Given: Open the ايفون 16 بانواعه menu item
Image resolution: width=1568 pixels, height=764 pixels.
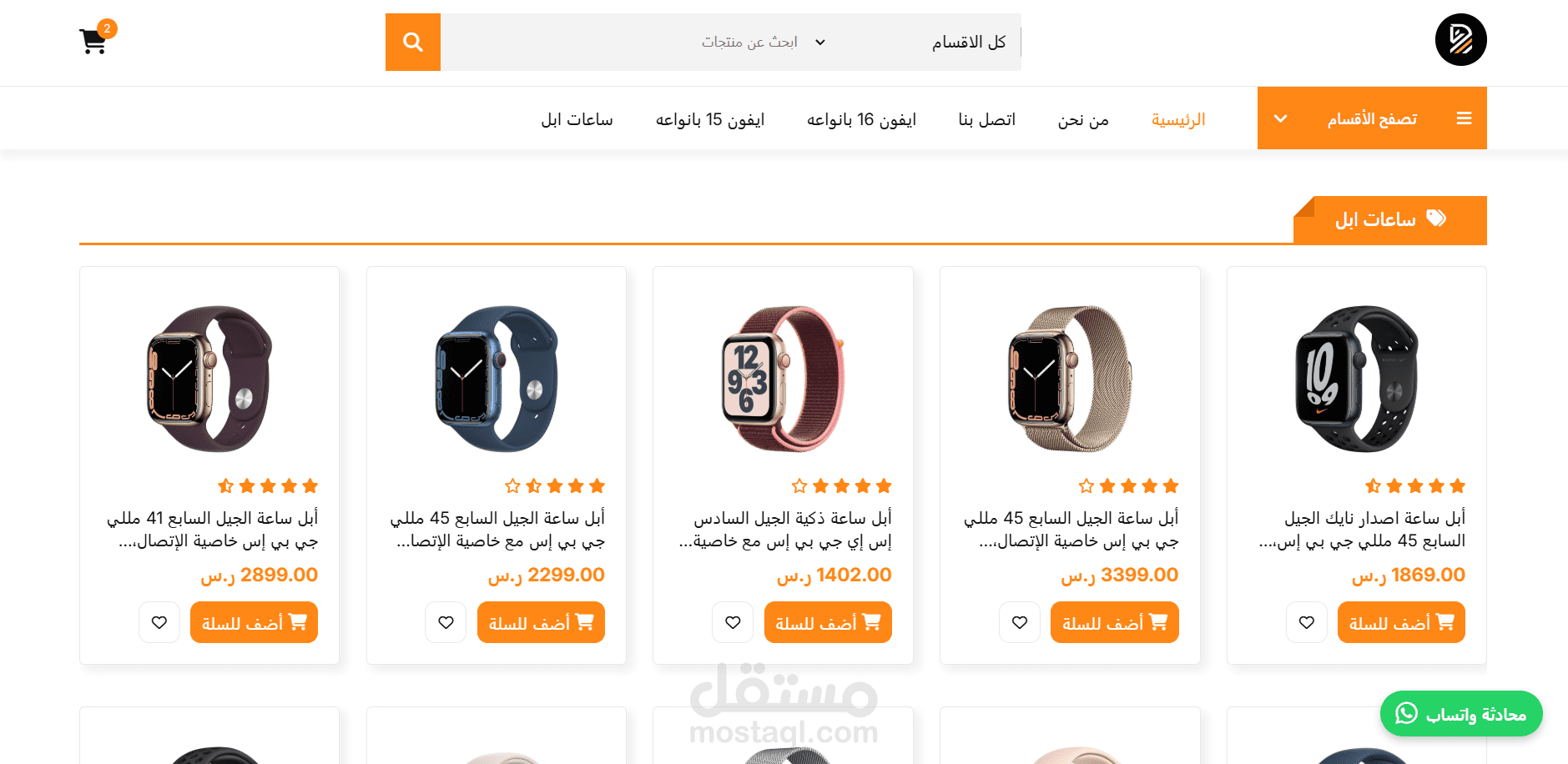Looking at the screenshot, I should coord(861,119).
